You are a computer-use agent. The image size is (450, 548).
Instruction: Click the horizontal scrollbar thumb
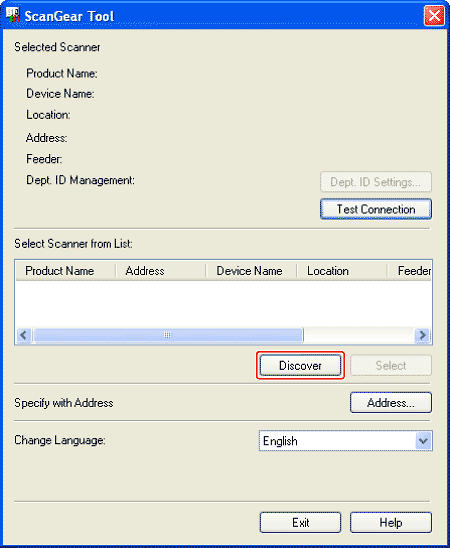(x=167, y=335)
